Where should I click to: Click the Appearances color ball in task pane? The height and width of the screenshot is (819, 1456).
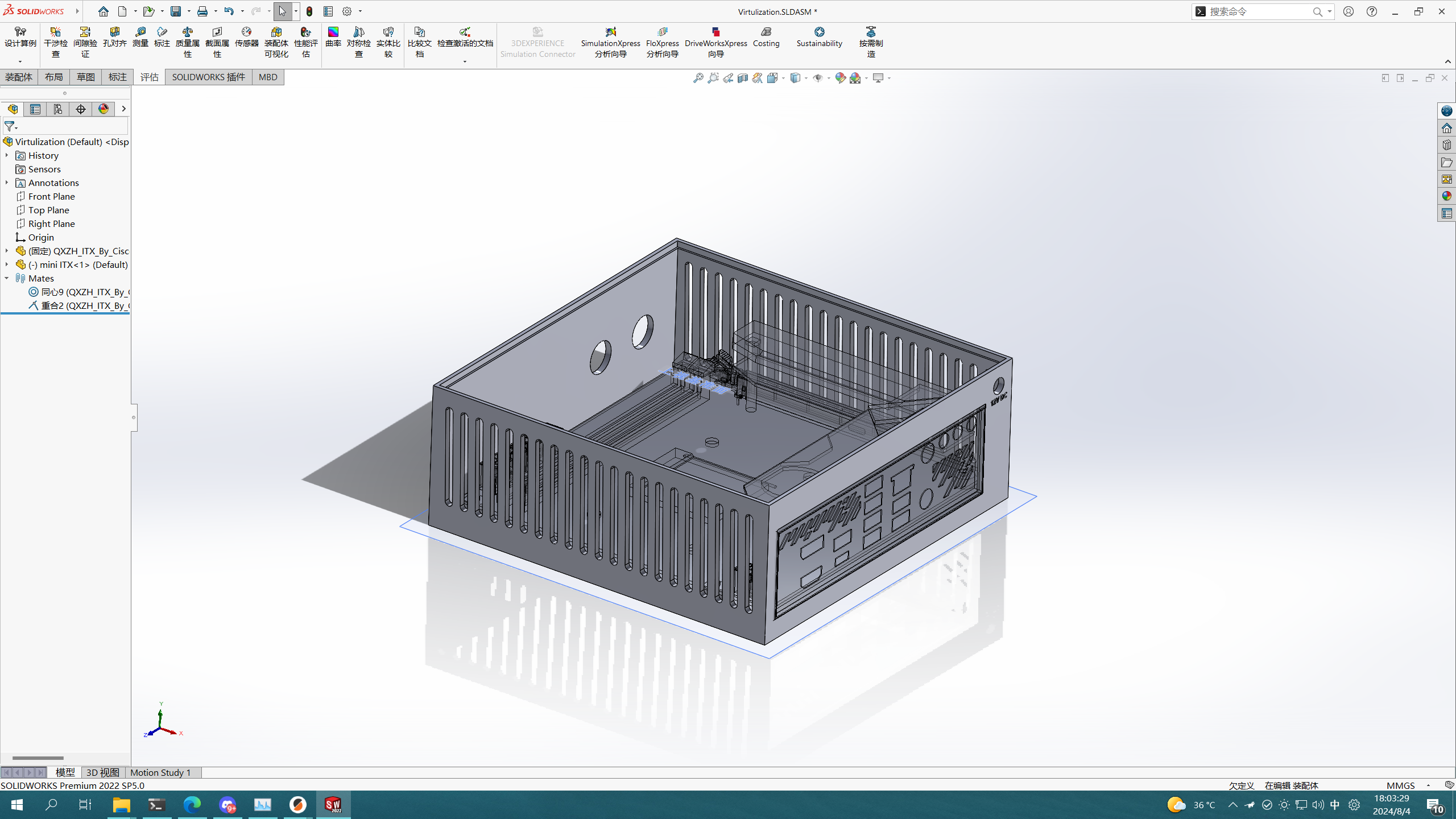tap(1446, 196)
